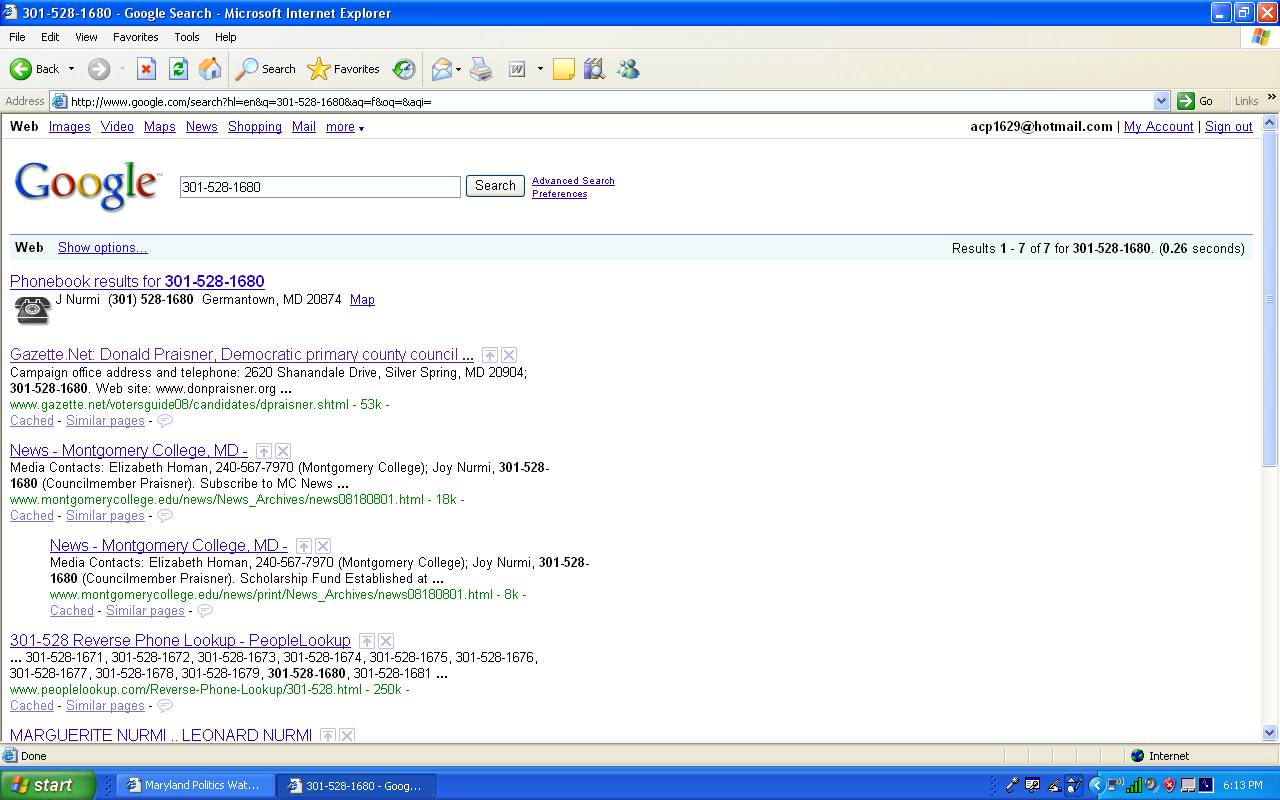Screen dimensions: 1280x800
Task: Remove the Gazette.Net result with X icon
Action: coord(509,355)
